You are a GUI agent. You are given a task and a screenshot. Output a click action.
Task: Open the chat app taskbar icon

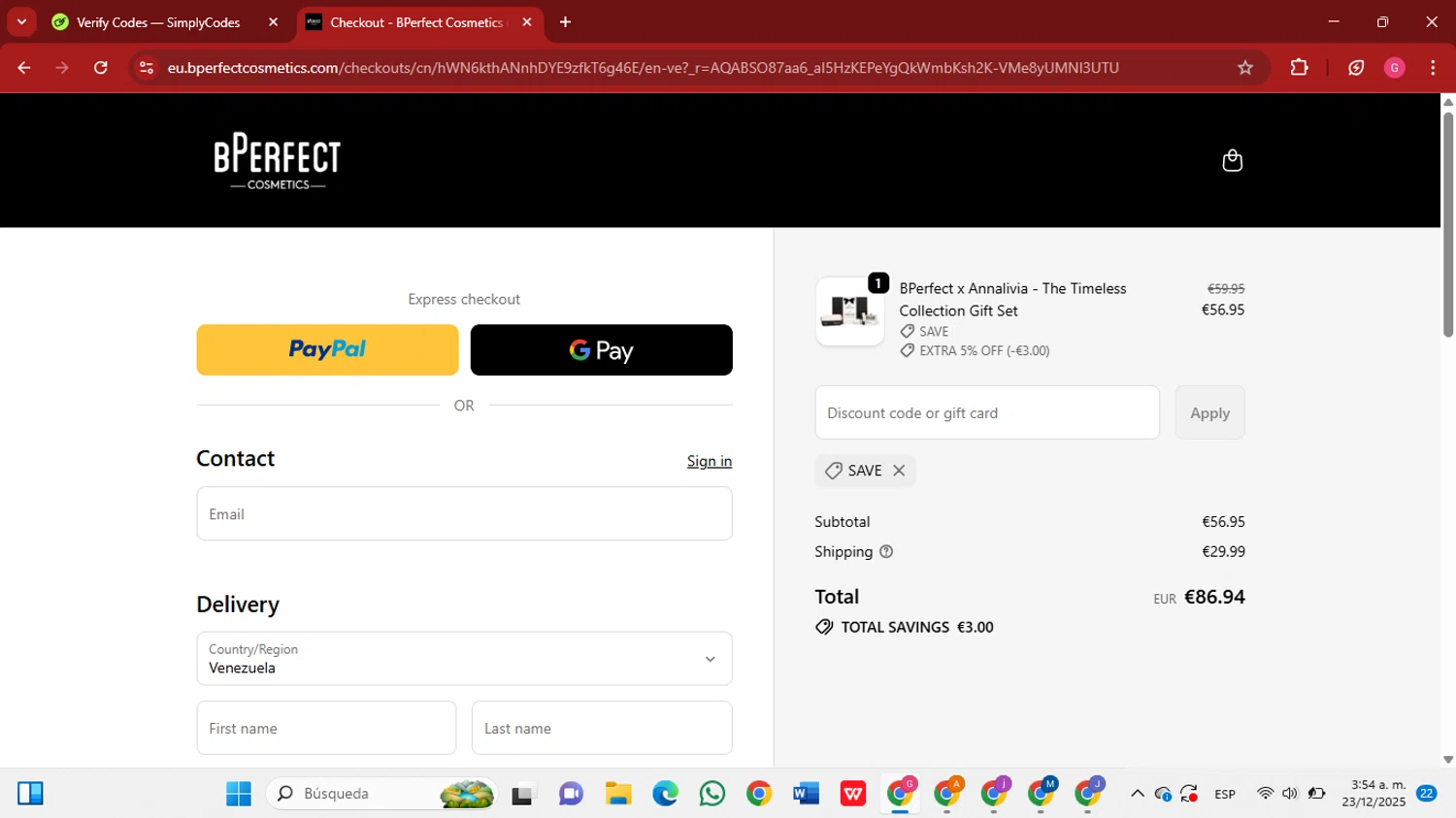click(x=571, y=794)
